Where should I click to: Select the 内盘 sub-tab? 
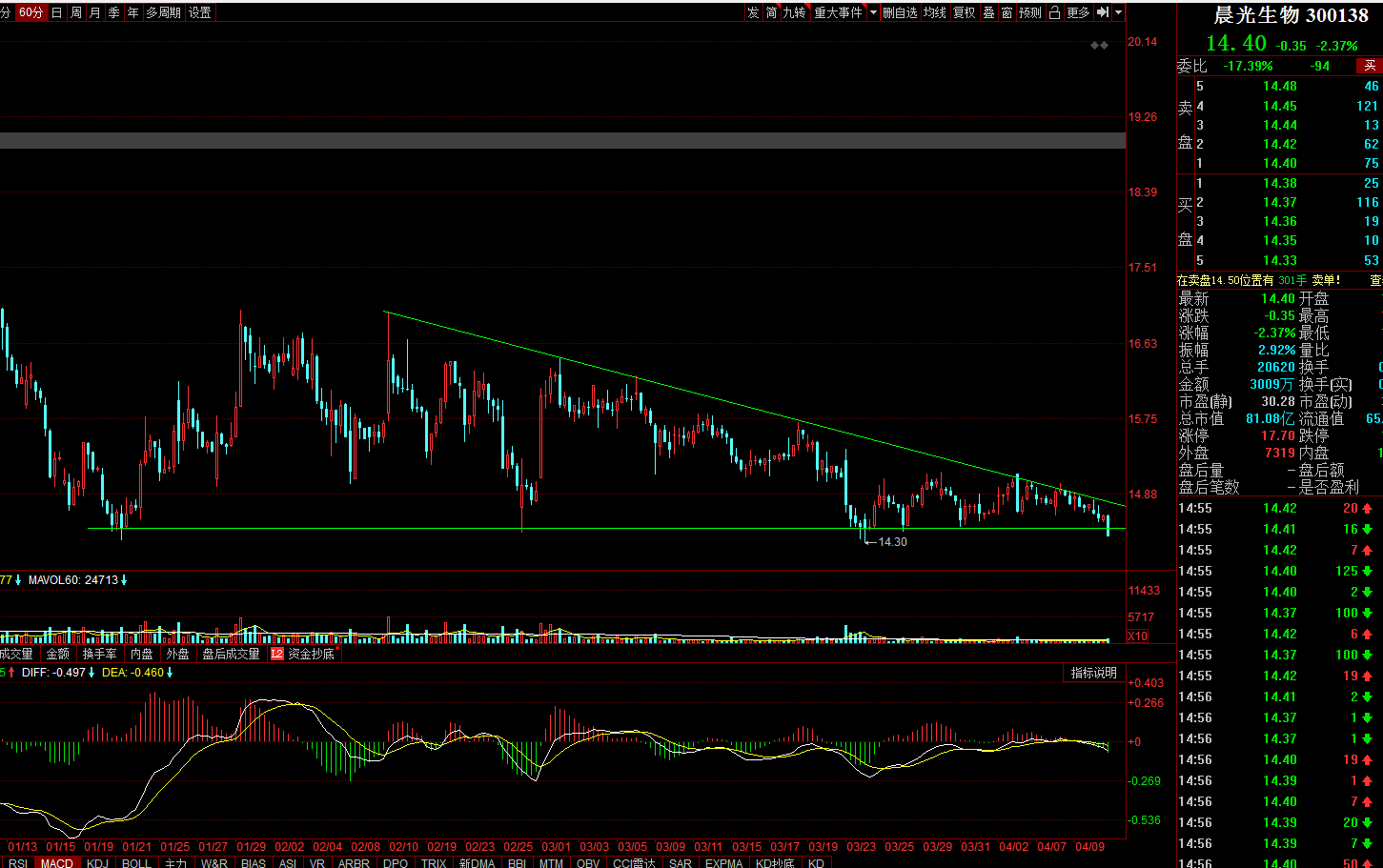[x=142, y=654]
